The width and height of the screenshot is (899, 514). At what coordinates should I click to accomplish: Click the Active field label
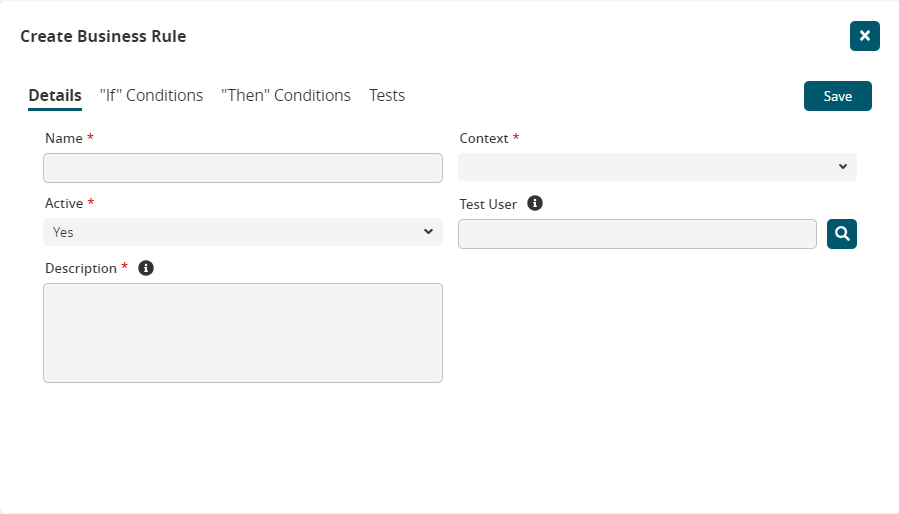64,203
